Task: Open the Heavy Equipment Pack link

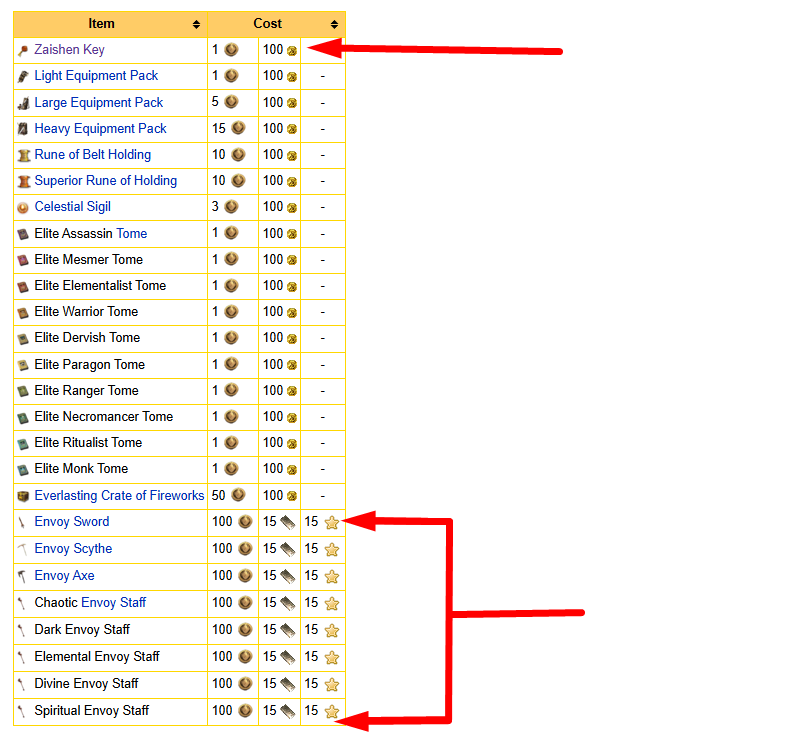Action: 100,129
